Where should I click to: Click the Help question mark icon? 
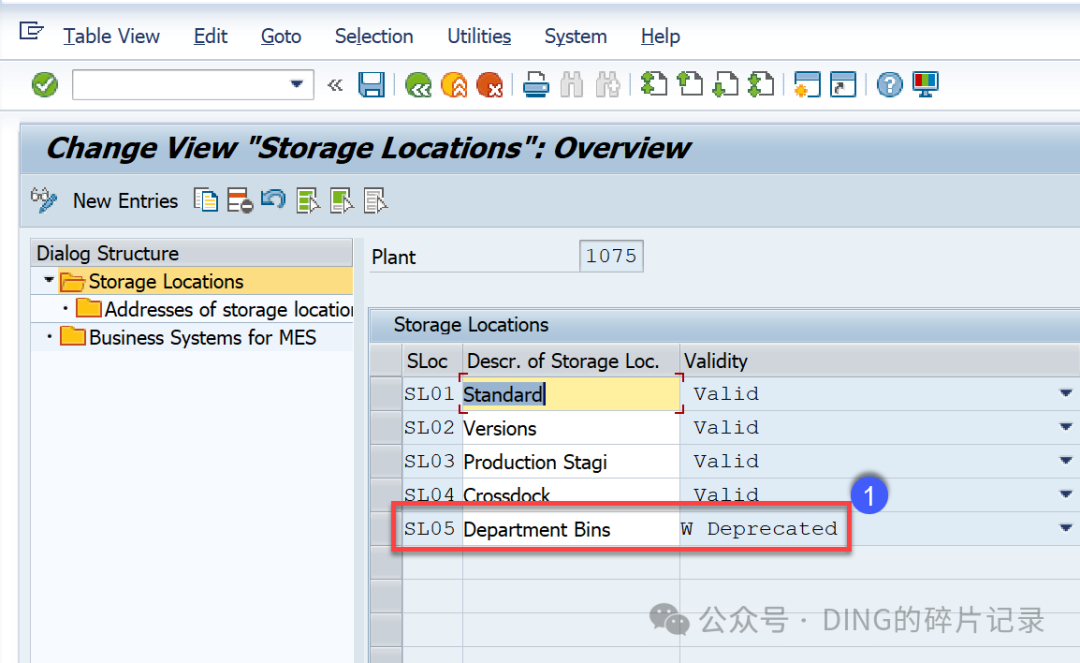889,85
